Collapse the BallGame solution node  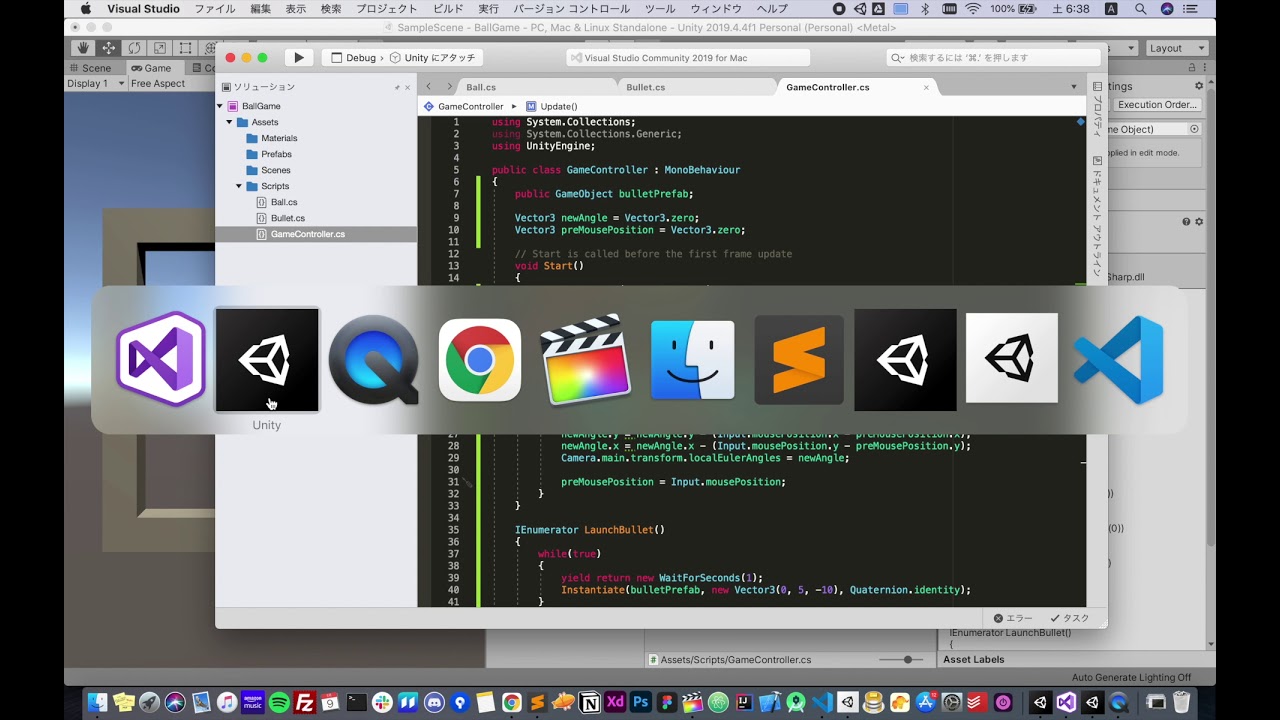[220, 106]
